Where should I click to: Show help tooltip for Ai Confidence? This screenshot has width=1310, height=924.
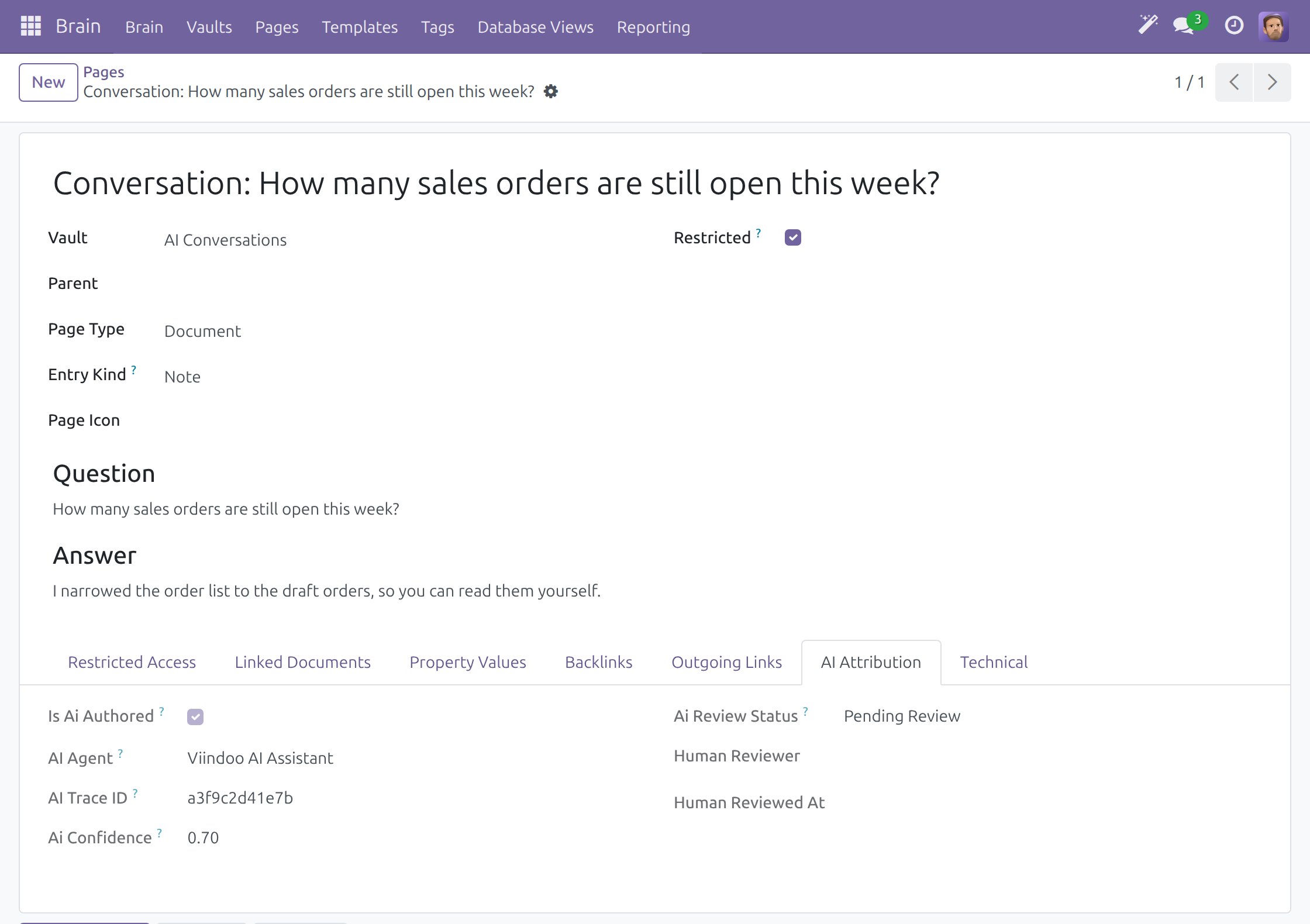[160, 833]
